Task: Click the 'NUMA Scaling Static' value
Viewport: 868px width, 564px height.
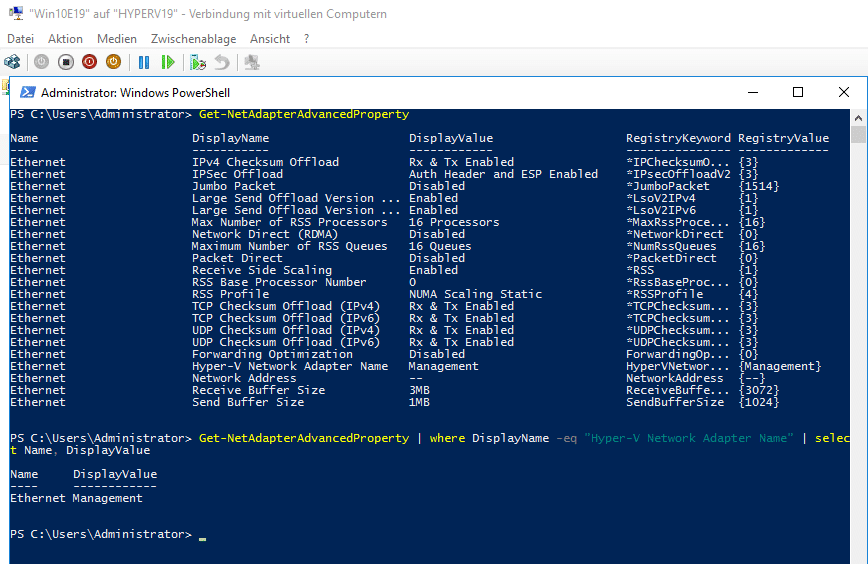Action: (x=475, y=294)
